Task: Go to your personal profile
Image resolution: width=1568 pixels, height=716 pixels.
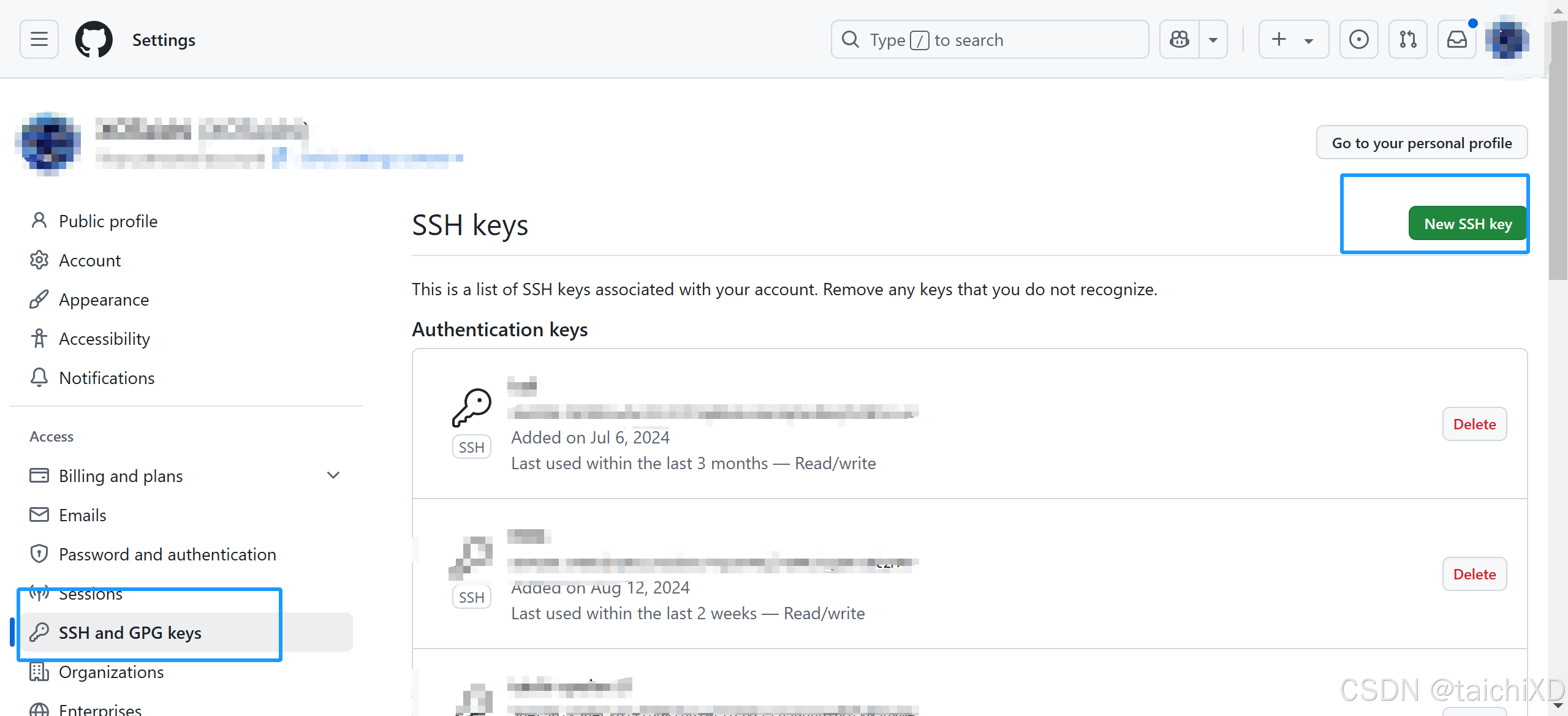Action: [x=1422, y=142]
